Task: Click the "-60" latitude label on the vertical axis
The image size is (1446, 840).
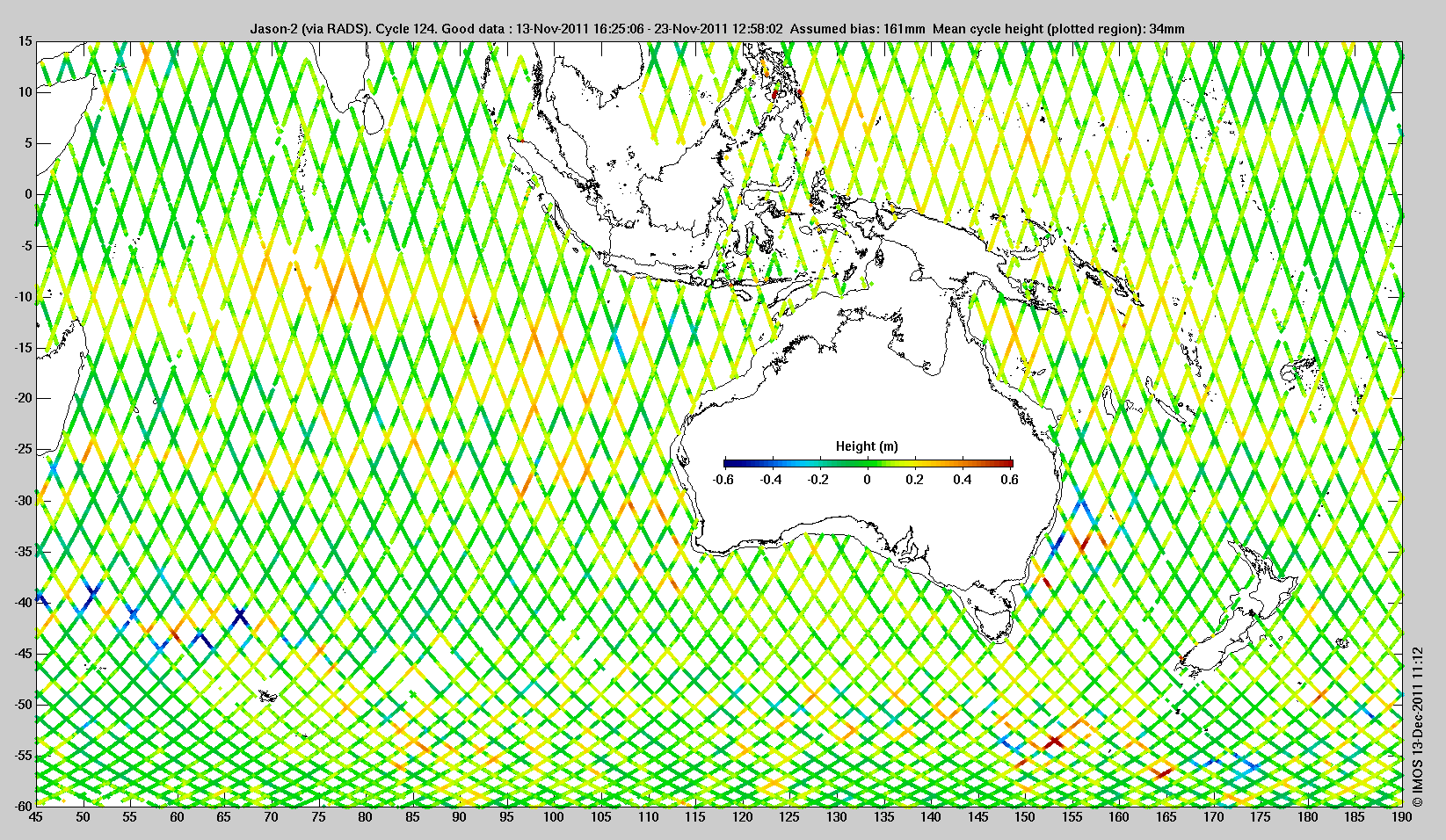Action: click(x=23, y=805)
